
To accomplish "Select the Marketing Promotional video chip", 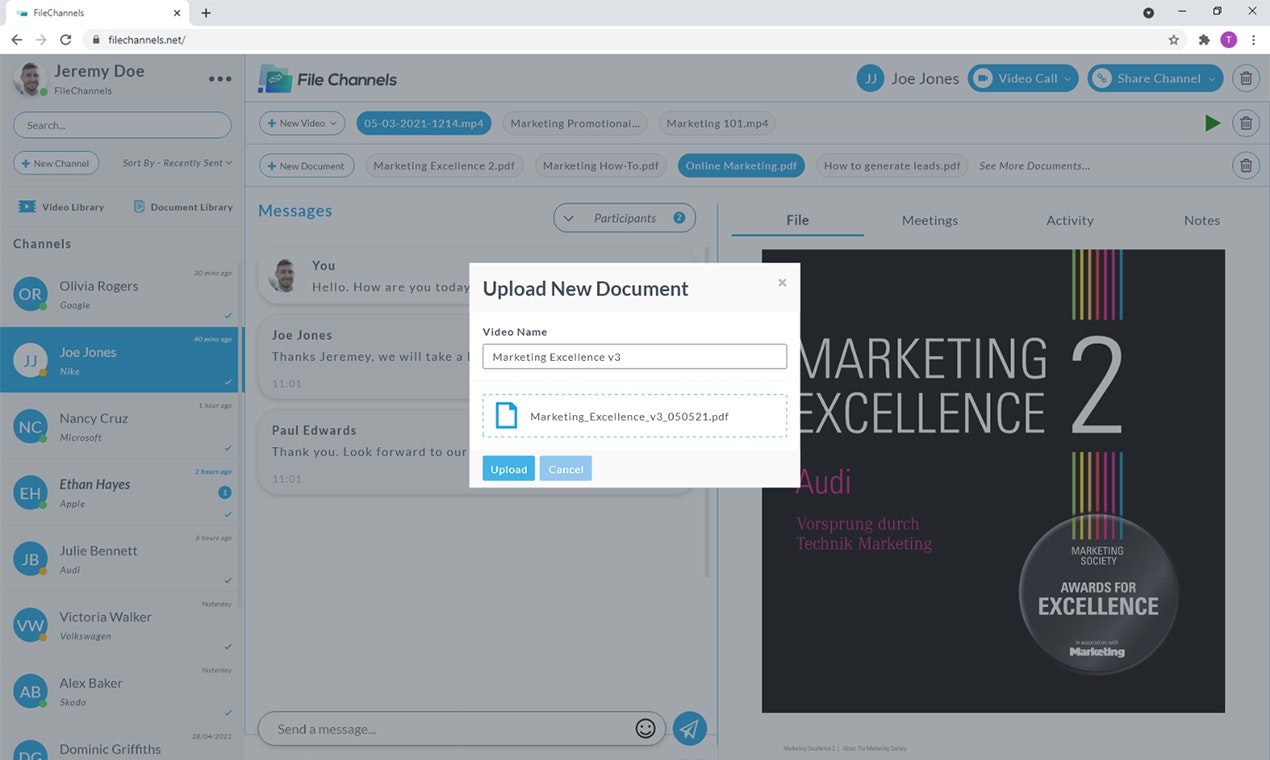I will coord(575,123).
